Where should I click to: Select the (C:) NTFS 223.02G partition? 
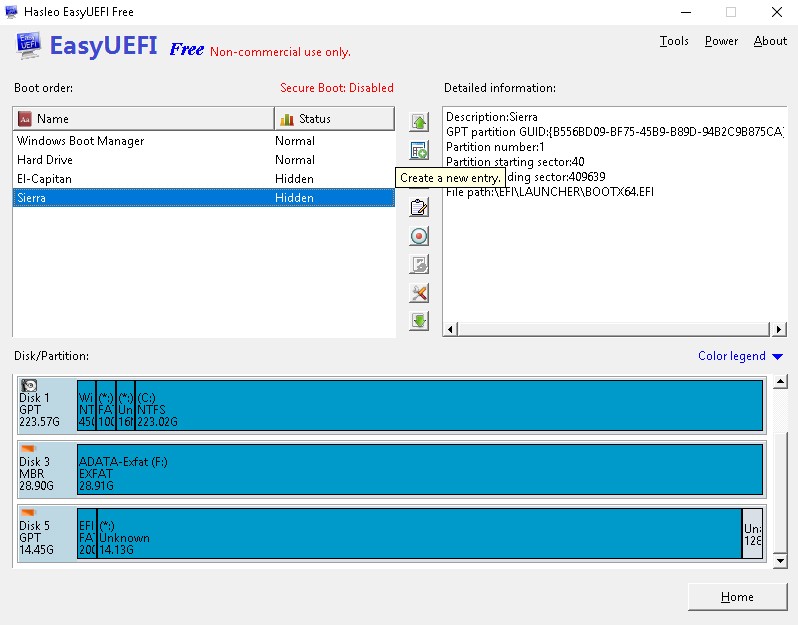(449, 405)
